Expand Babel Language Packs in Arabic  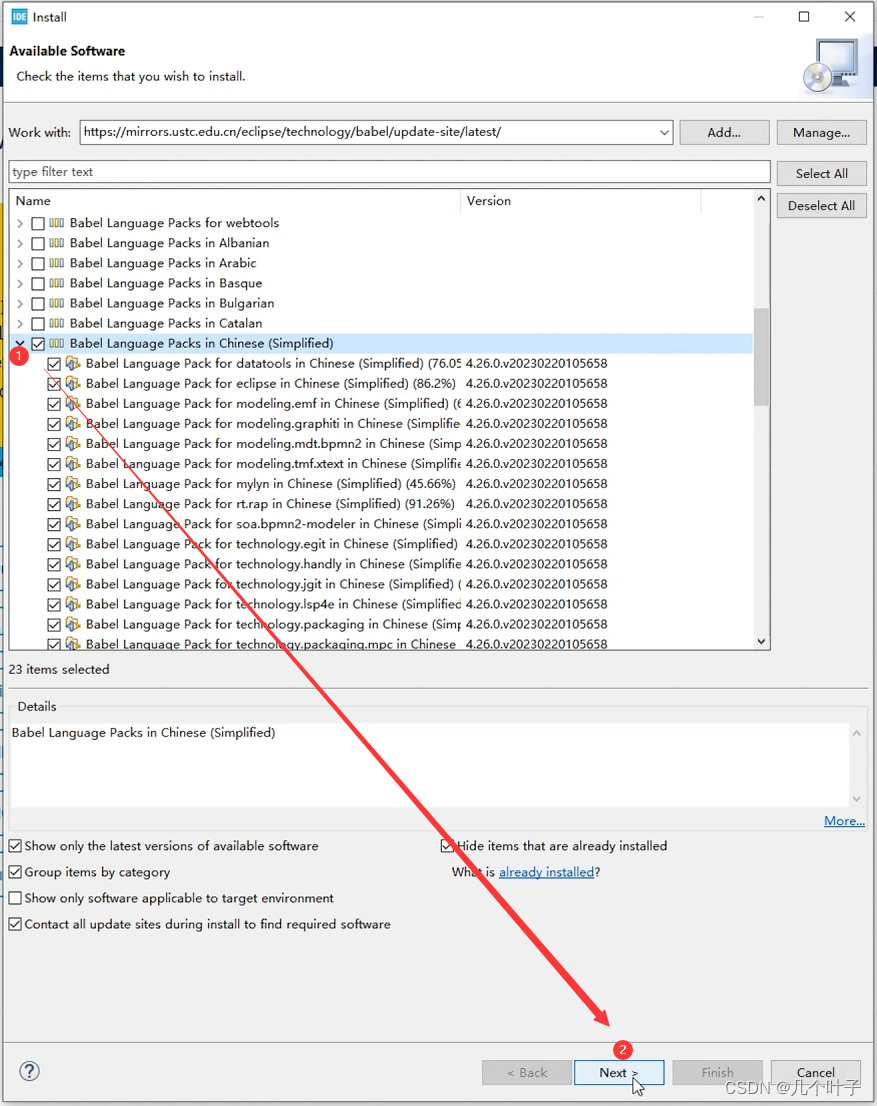tap(20, 263)
